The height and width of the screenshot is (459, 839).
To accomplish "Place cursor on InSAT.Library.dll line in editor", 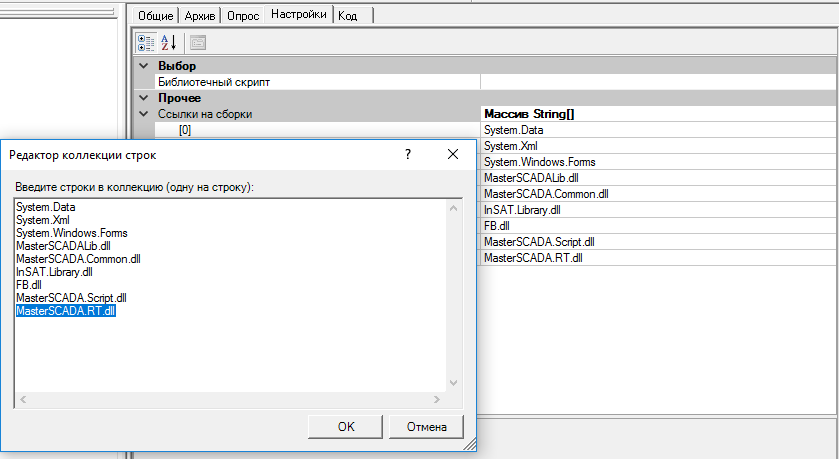I will click(54, 272).
